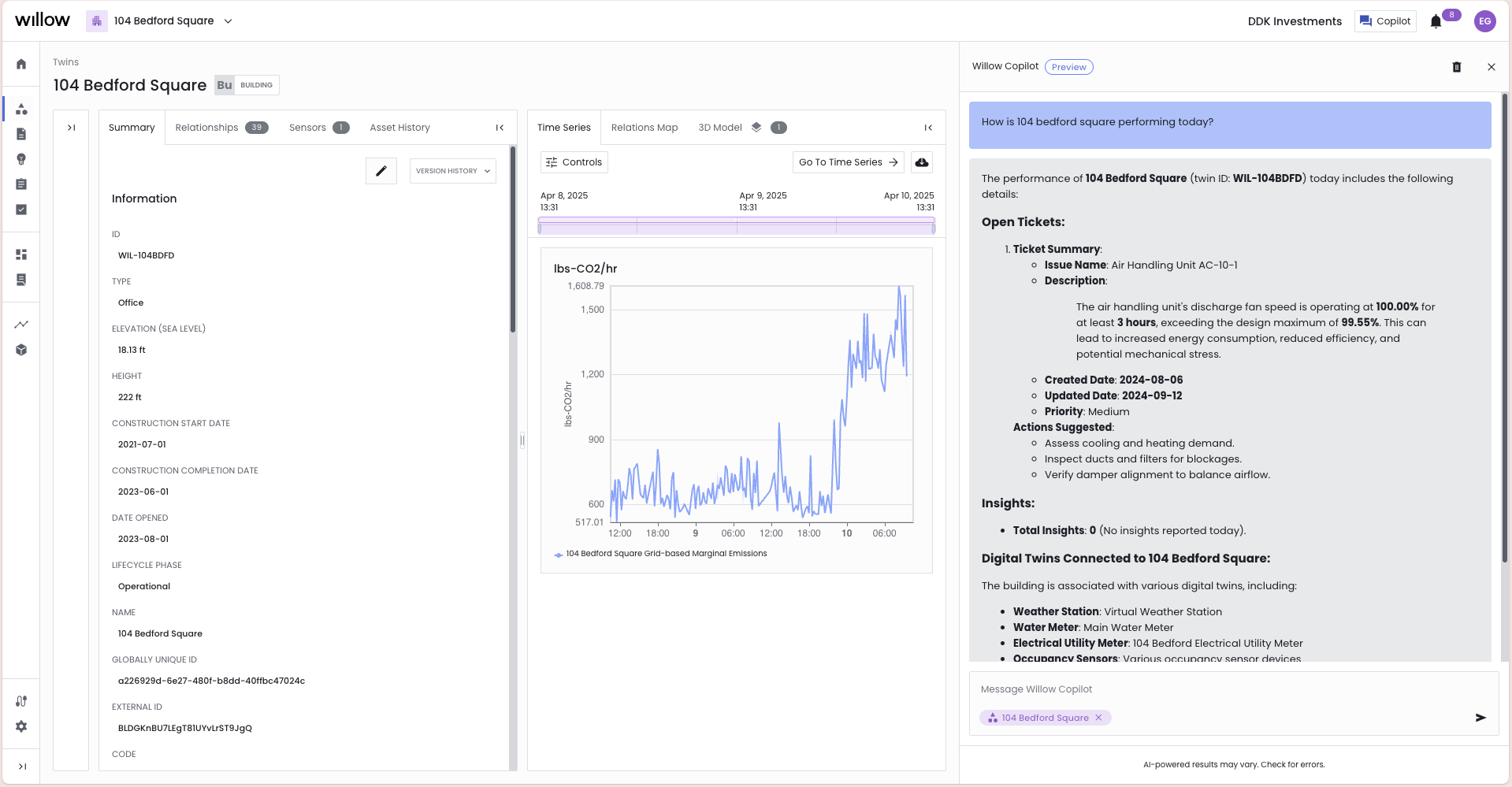This screenshot has width=1512, height=787.
Task: Open Insights lightbulb icon in sidebar
Action: 21,159
